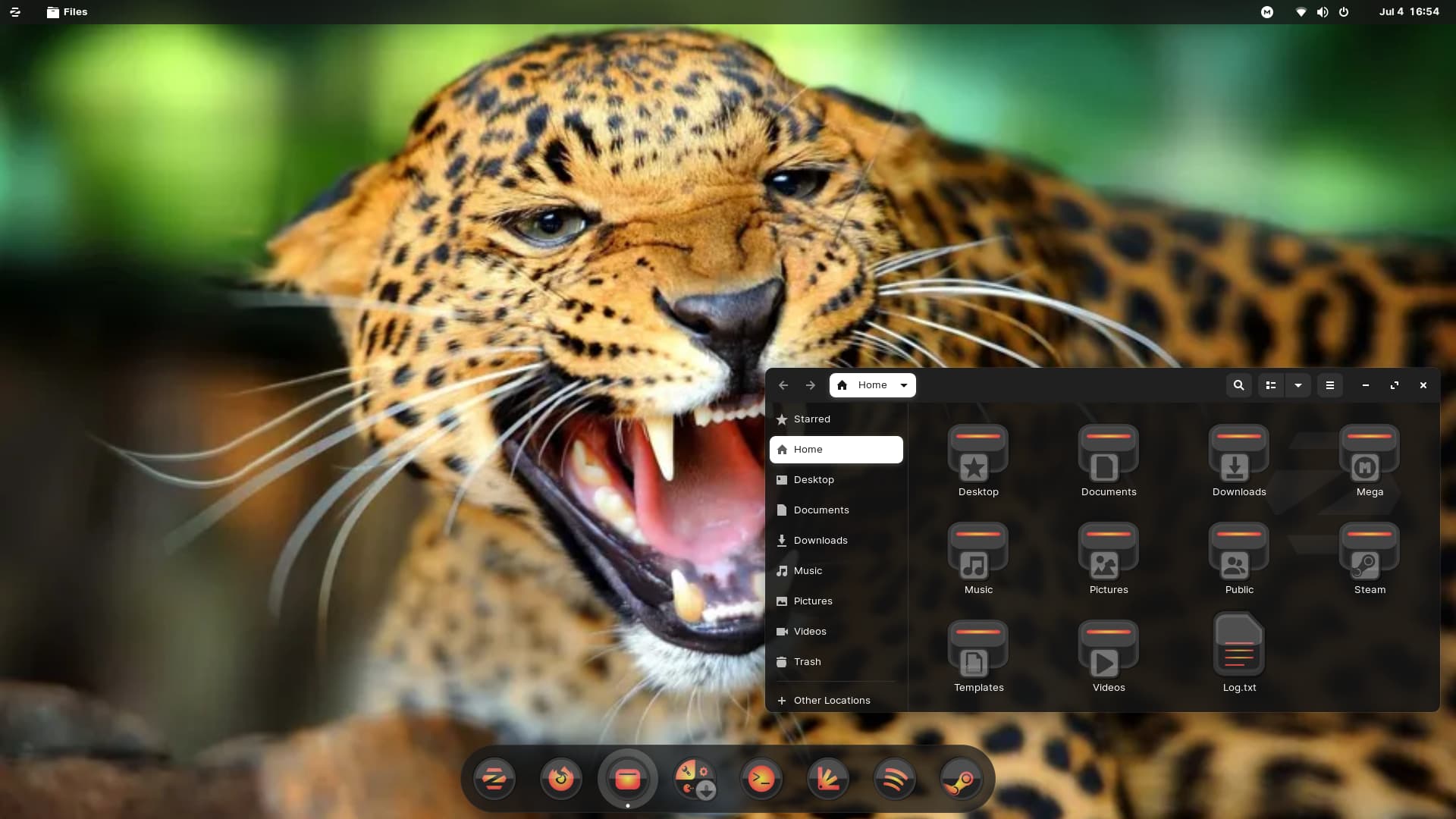Launch the Zorin menu dock icon
1456x819 pixels.
(x=494, y=779)
